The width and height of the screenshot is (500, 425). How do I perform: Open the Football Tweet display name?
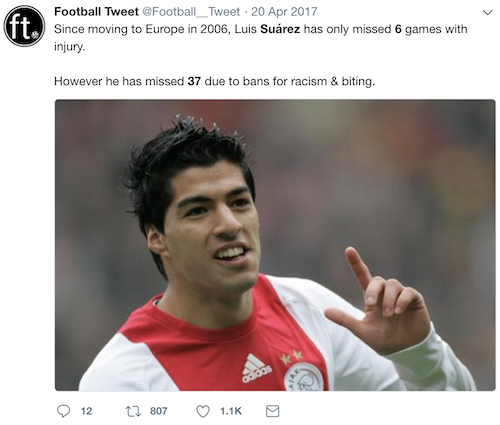(x=96, y=12)
